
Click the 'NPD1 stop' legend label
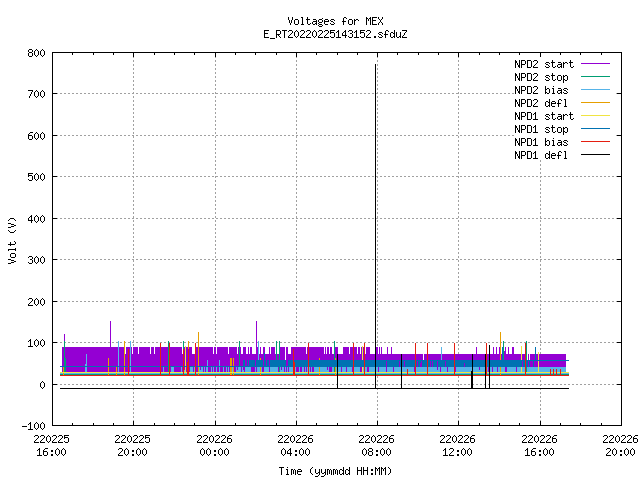click(541, 129)
